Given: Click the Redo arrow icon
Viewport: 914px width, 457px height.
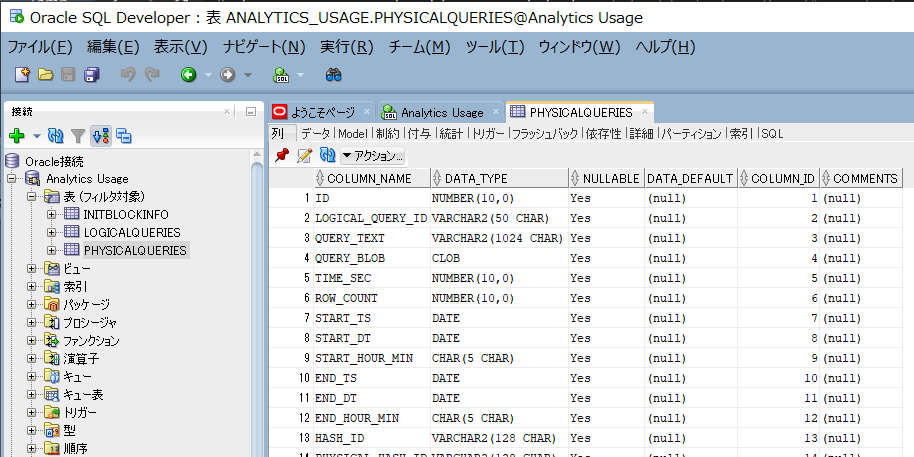Looking at the screenshot, I should (152, 75).
